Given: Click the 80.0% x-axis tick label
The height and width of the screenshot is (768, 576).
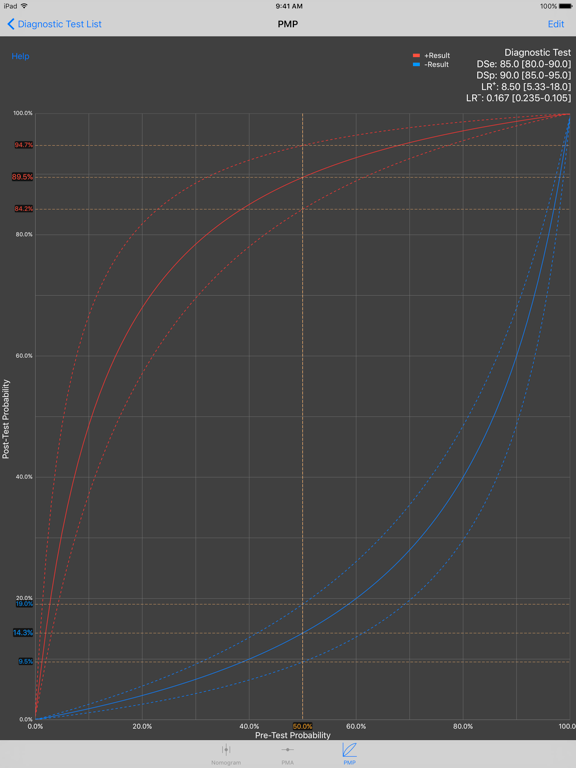Looking at the screenshot, I should 463,726.
